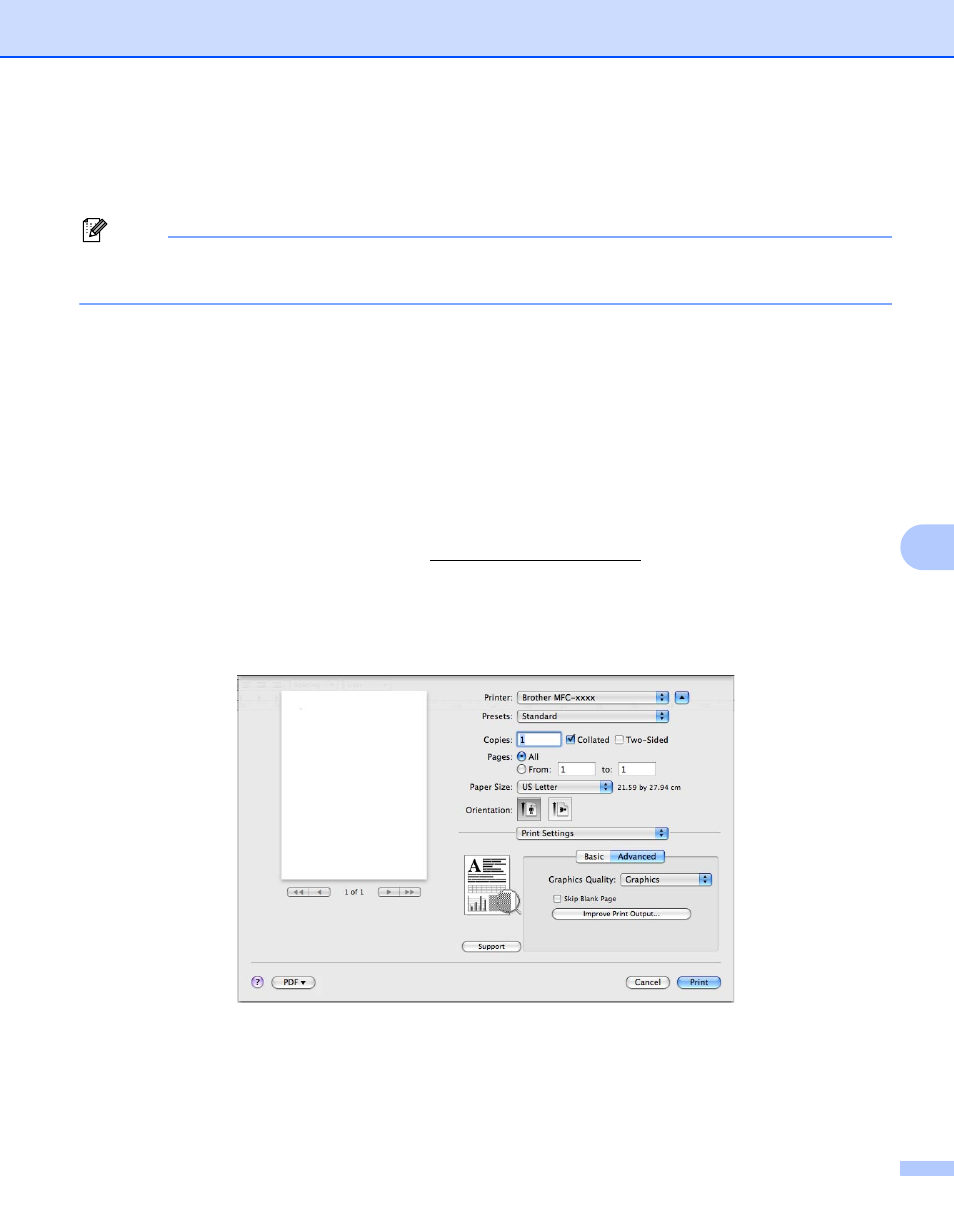
Task: Open the PDF dropdown menu
Action: coord(293,982)
